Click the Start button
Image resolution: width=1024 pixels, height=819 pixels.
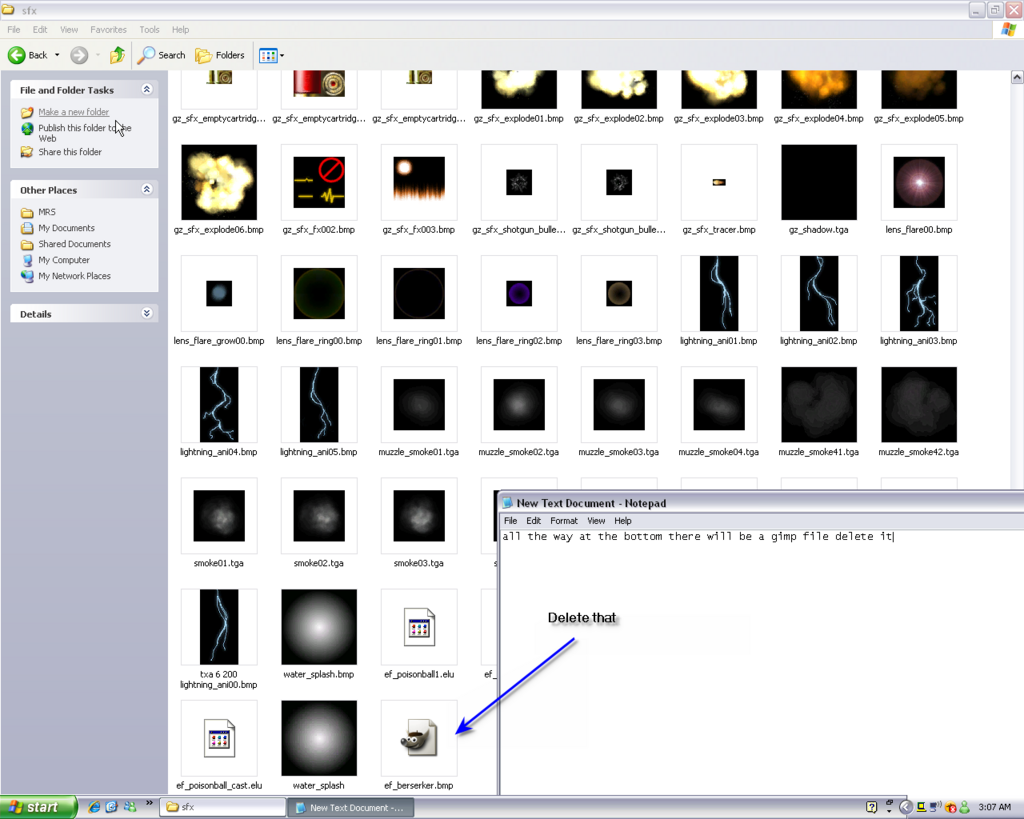tap(38, 807)
